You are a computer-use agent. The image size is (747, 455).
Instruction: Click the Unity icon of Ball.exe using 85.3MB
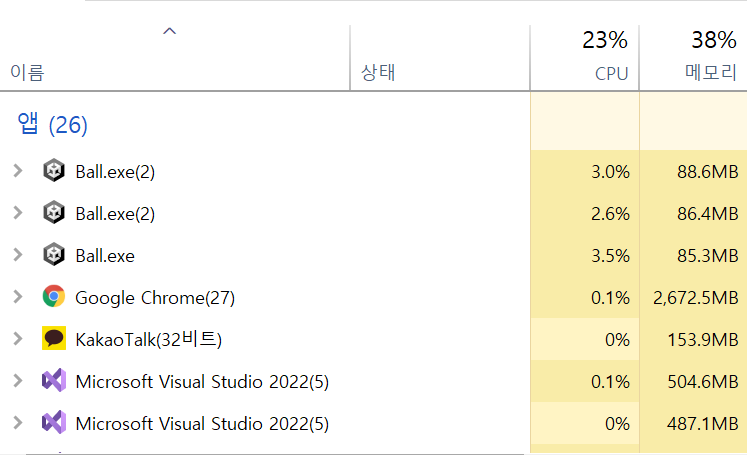coord(54,254)
